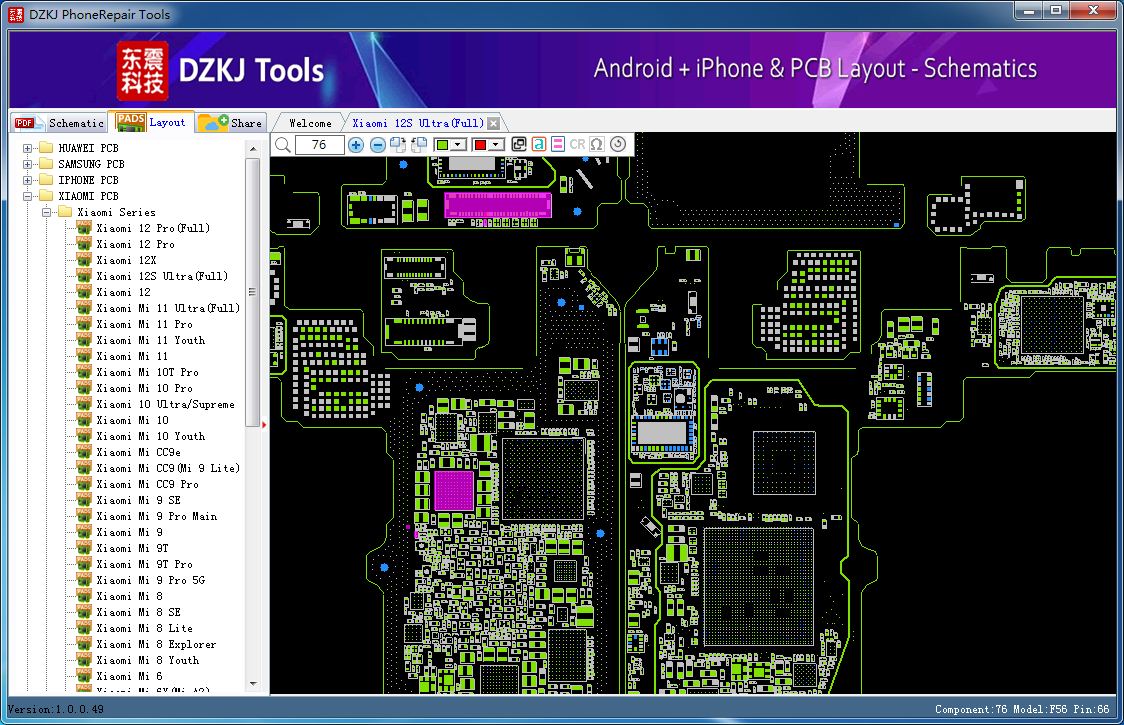
Task: Click the IPHONE PCB folder icon
Action: click(x=47, y=180)
